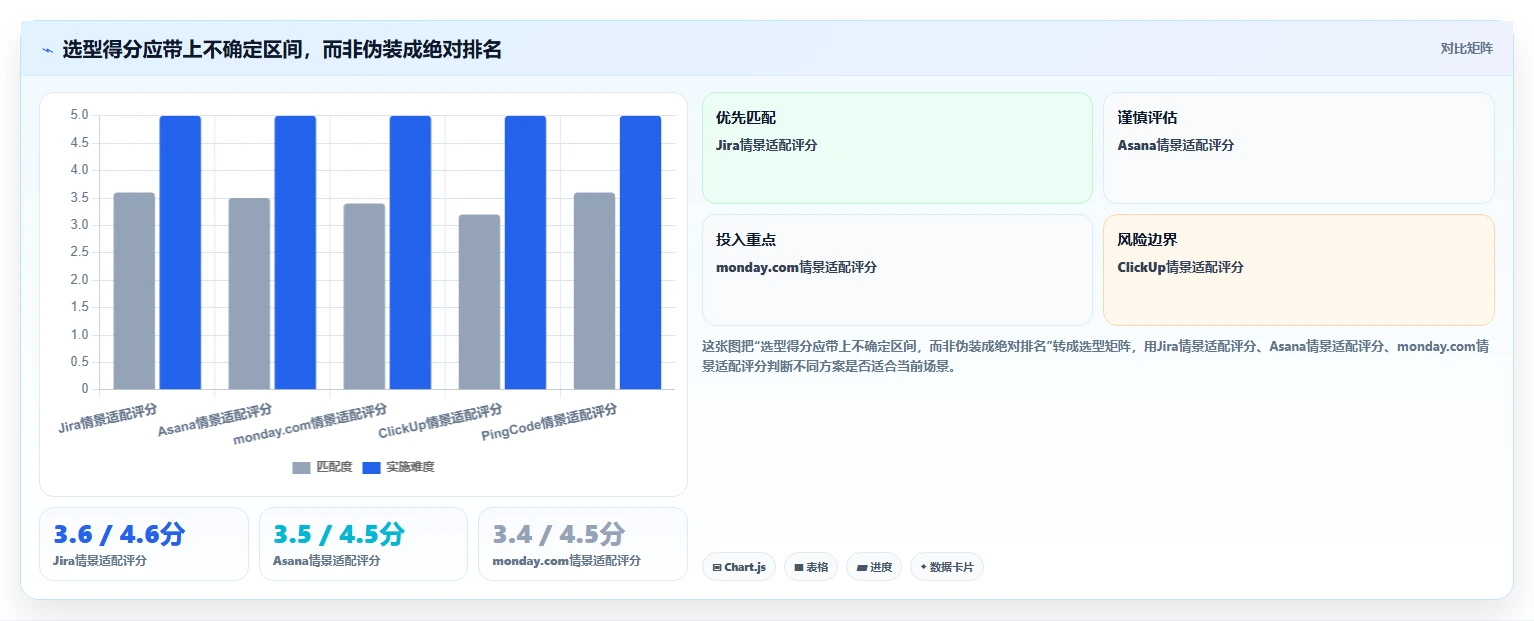Viewport: 1534px width, 621px height.
Task: Click the gray 匹配度 bar for monday.com
Action: [x=364, y=296]
